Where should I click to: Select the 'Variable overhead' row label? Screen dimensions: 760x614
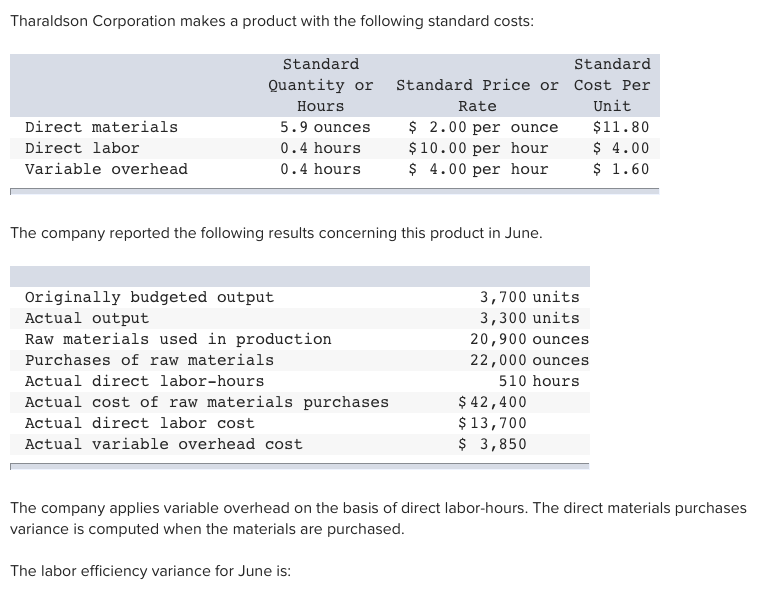[106, 169]
